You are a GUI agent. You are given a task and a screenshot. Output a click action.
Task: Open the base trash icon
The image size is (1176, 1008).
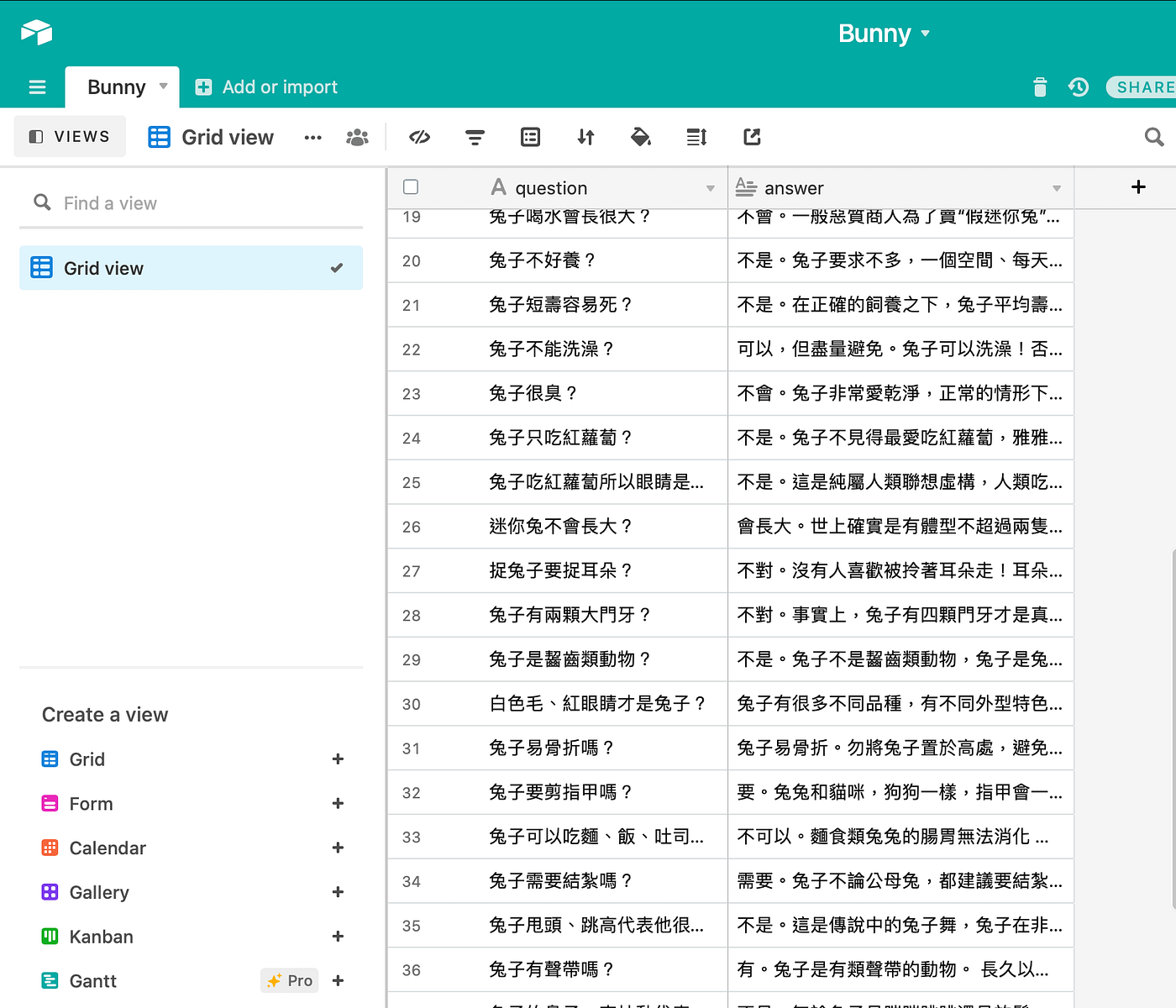1040,87
